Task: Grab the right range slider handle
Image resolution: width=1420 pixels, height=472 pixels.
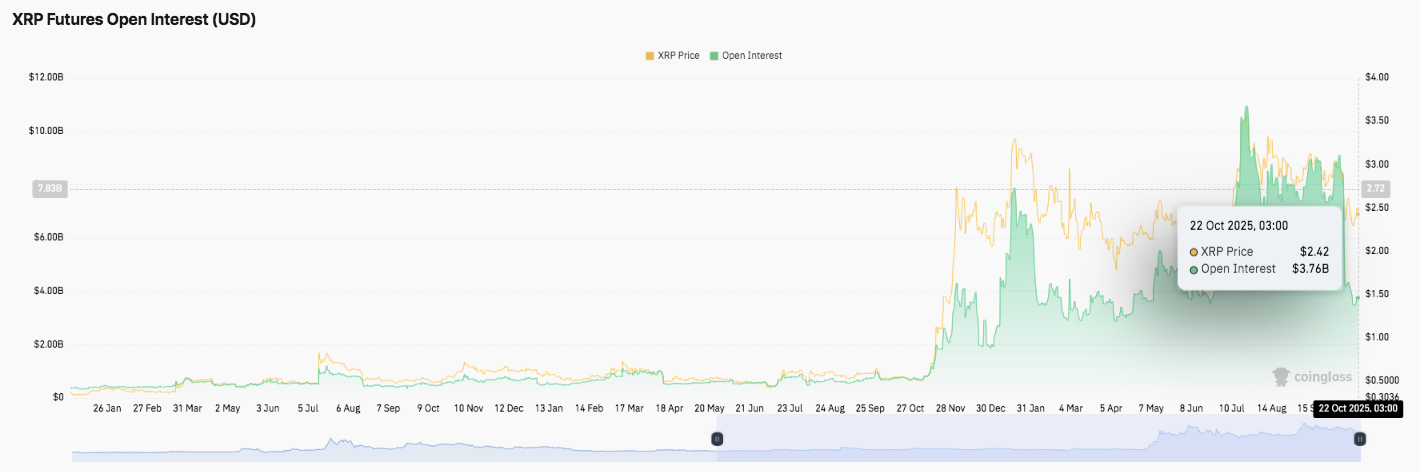Action: tap(1359, 439)
